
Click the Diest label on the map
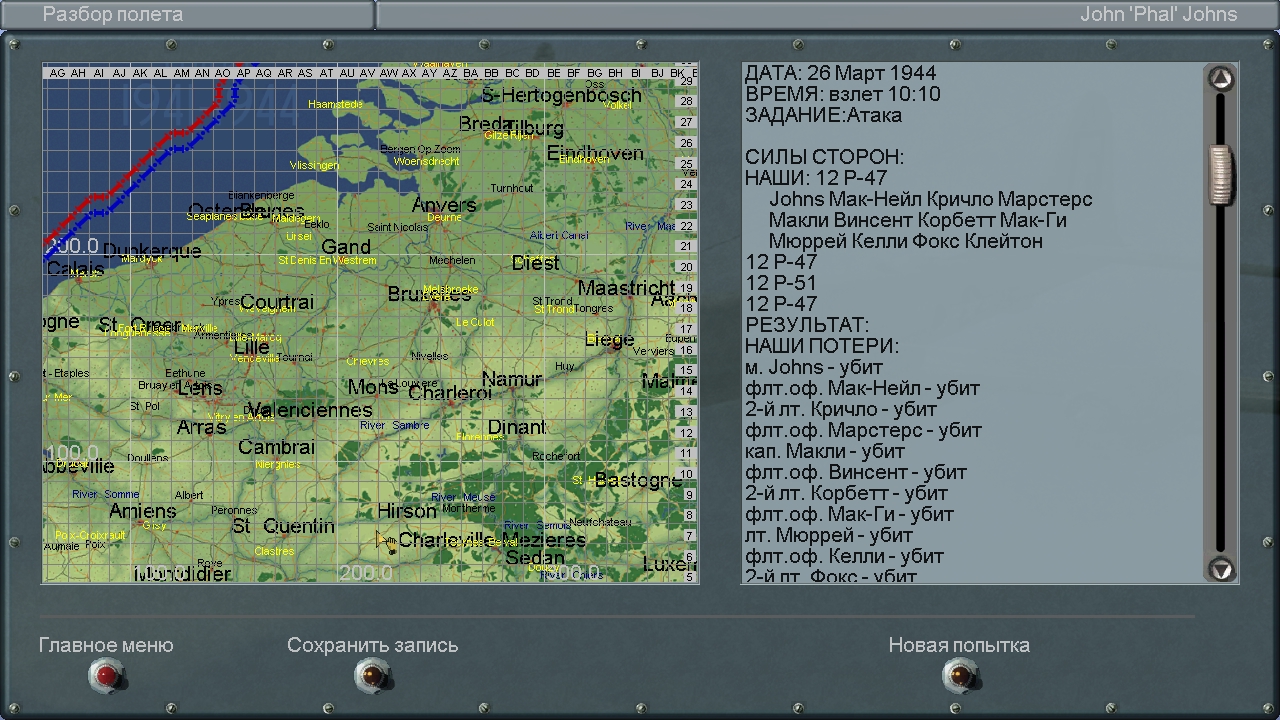(535, 263)
